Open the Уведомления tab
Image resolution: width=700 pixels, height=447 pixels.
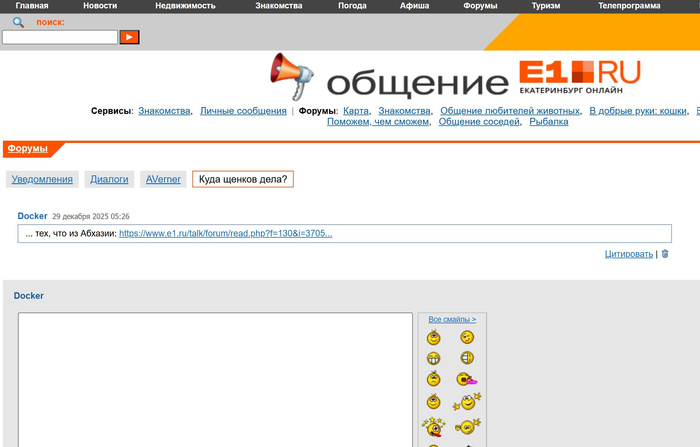click(x=42, y=180)
